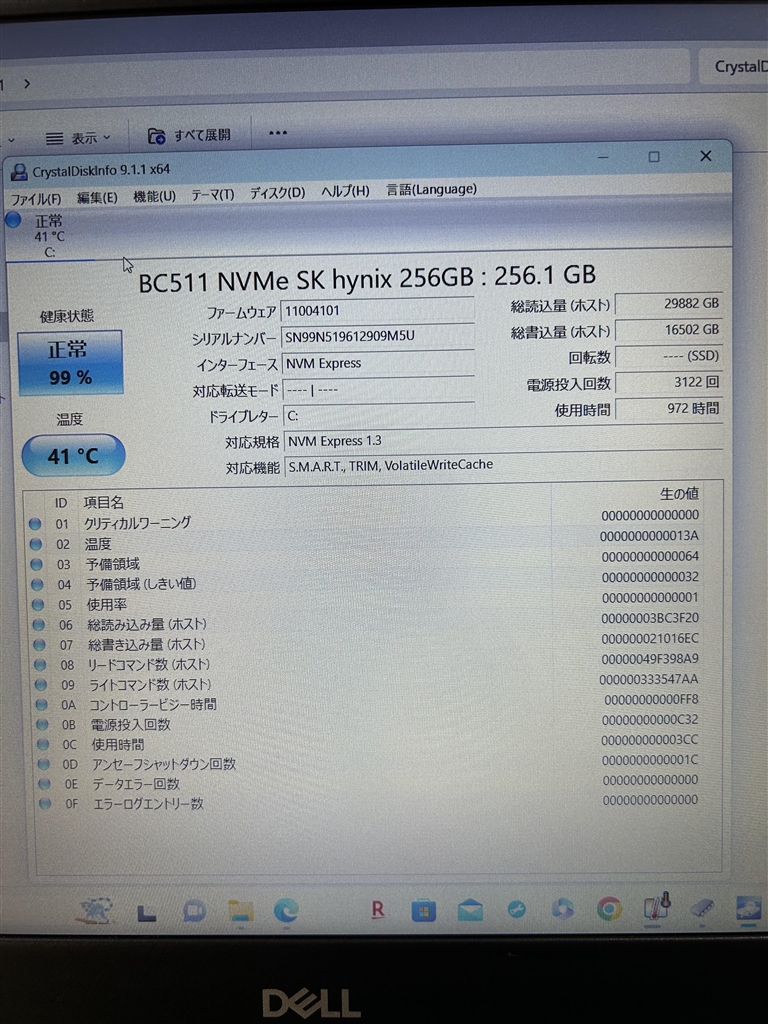Click the drive letter field C:
This screenshot has height=1024, width=768.
pos(379,415)
